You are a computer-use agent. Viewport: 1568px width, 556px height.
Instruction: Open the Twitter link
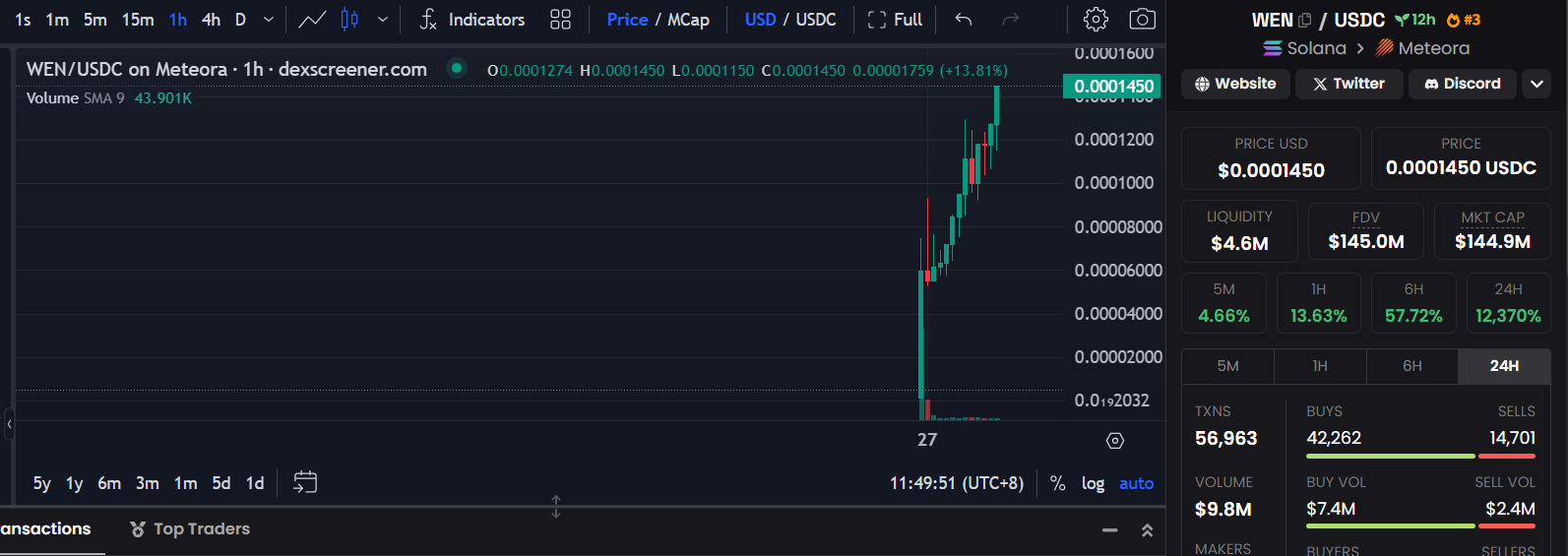[x=1348, y=85]
